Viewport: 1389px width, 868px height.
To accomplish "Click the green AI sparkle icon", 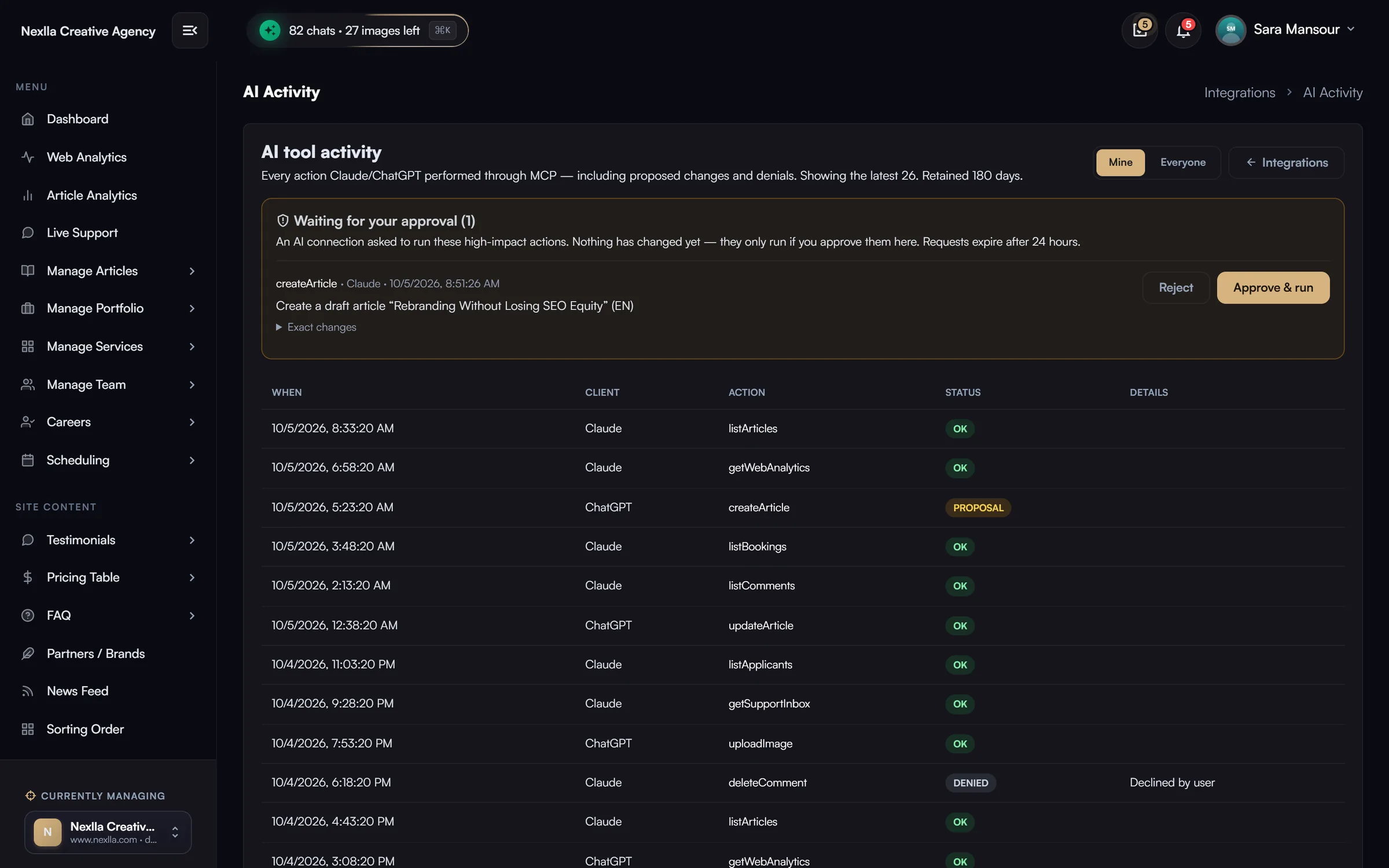I will pos(270,30).
